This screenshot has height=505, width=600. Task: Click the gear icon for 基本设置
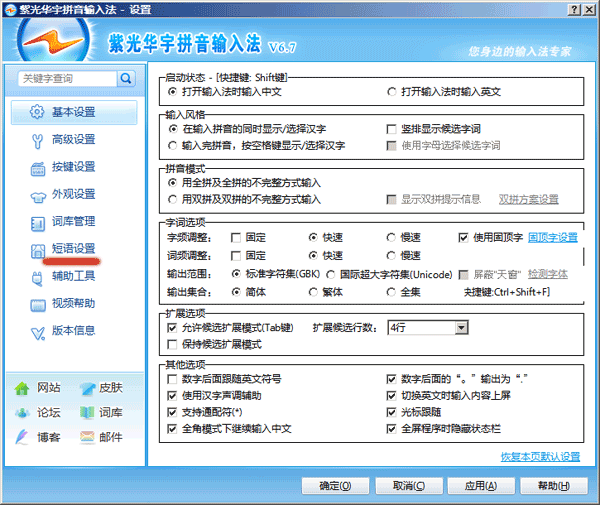pos(37,112)
